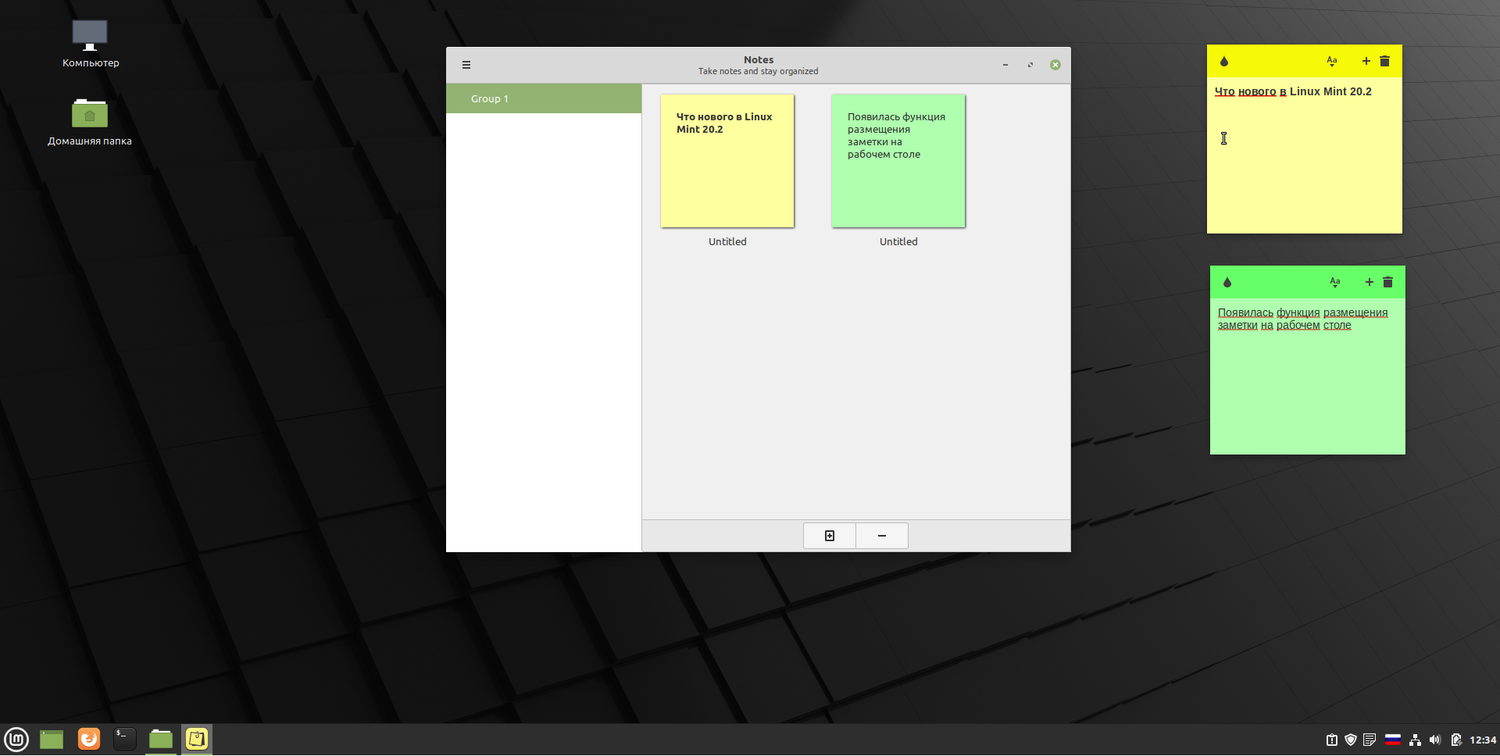Screen dimensions: 1500x756
Task: Click the 12:34 clock in the taskbar
Action: [1483, 740]
